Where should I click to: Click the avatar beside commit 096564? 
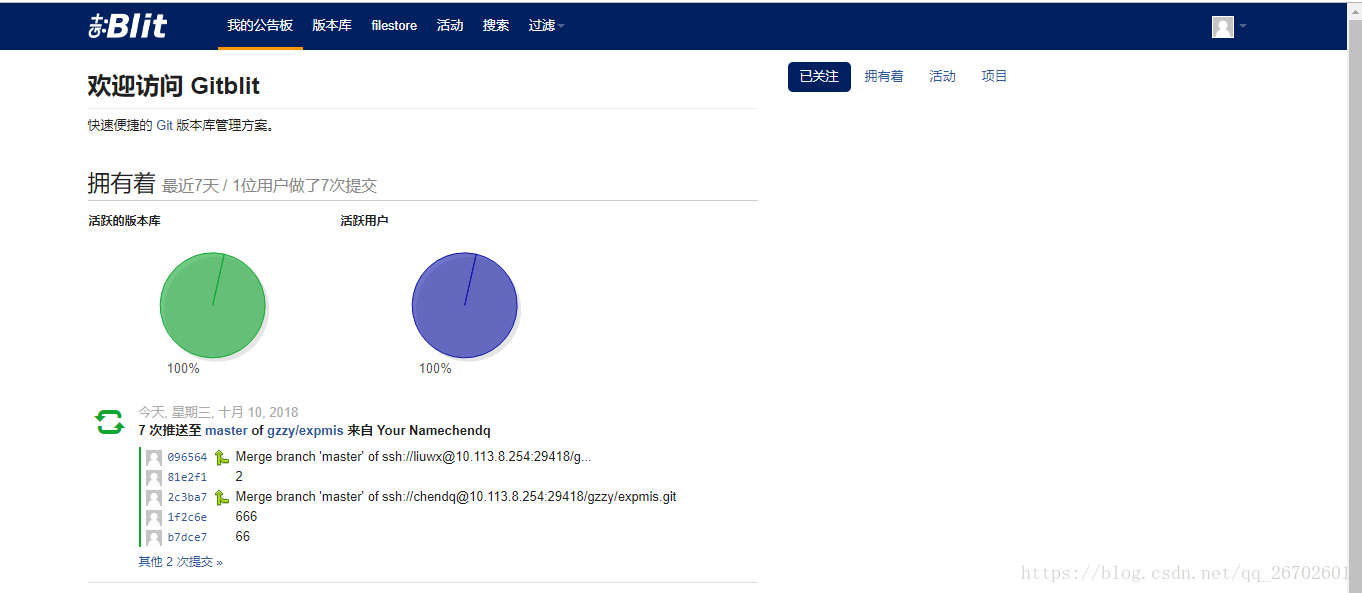[x=154, y=458]
